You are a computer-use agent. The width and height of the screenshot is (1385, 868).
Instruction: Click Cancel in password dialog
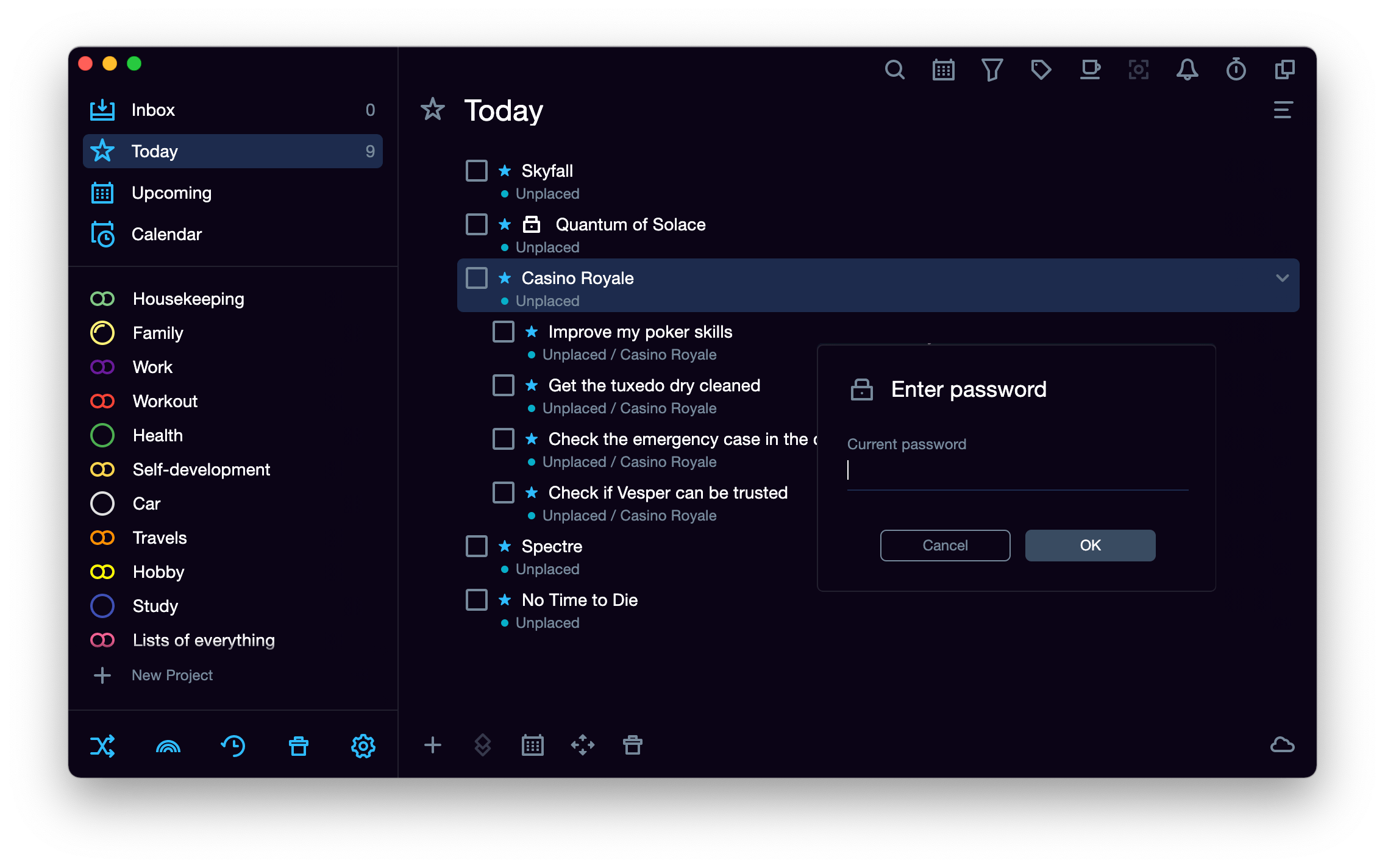[945, 545]
